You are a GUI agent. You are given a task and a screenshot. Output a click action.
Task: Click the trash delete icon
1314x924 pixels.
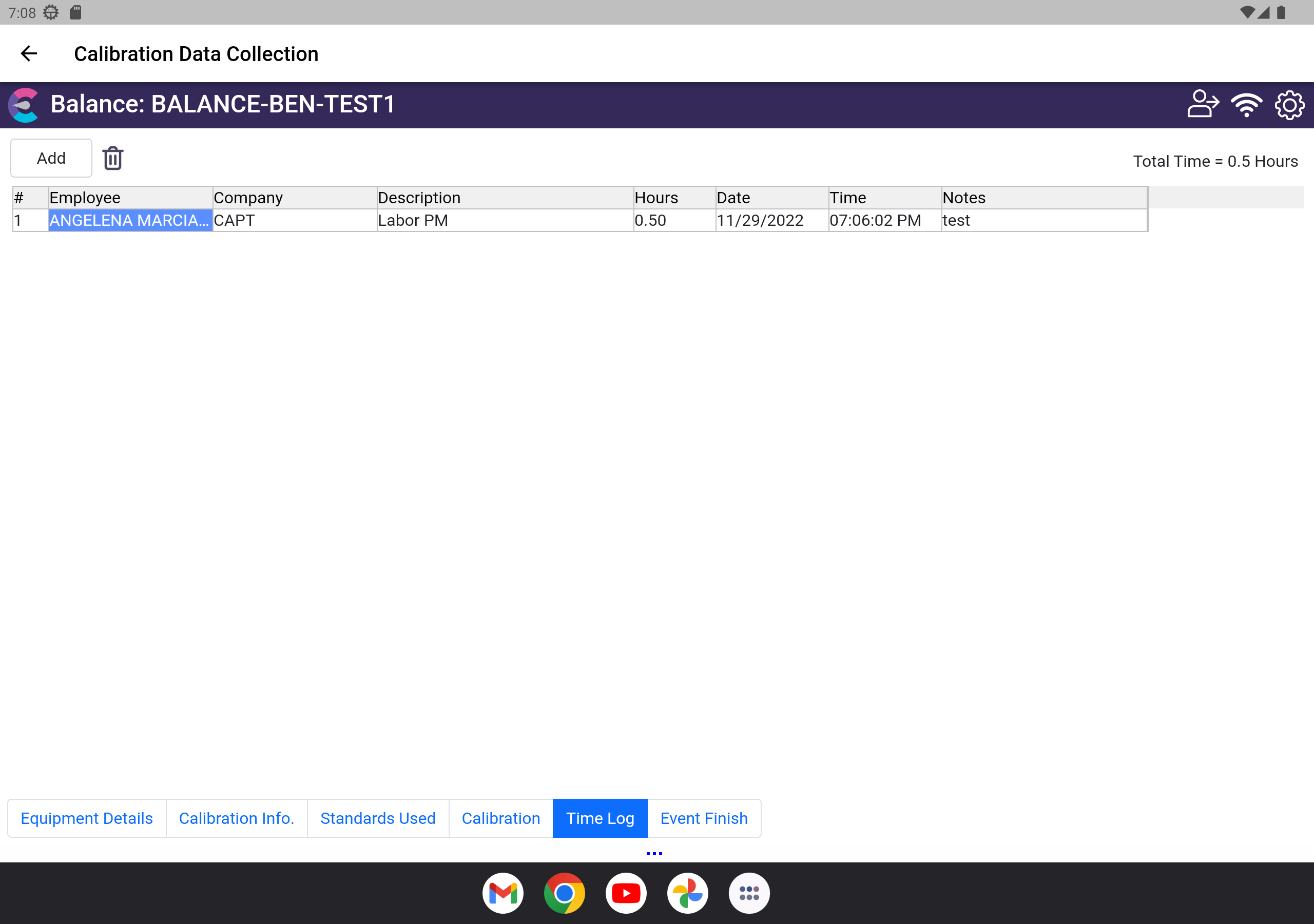coord(113,159)
